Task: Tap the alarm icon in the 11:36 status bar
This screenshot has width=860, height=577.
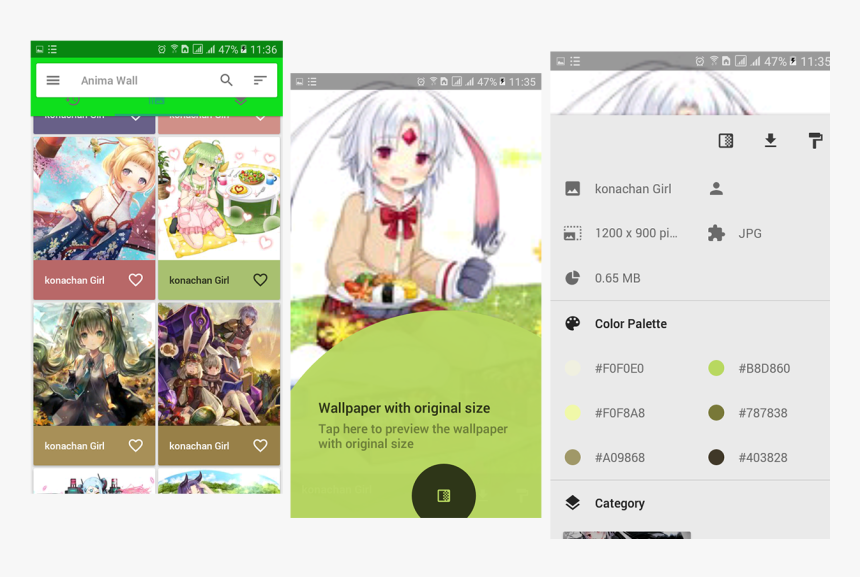Action: (161, 49)
